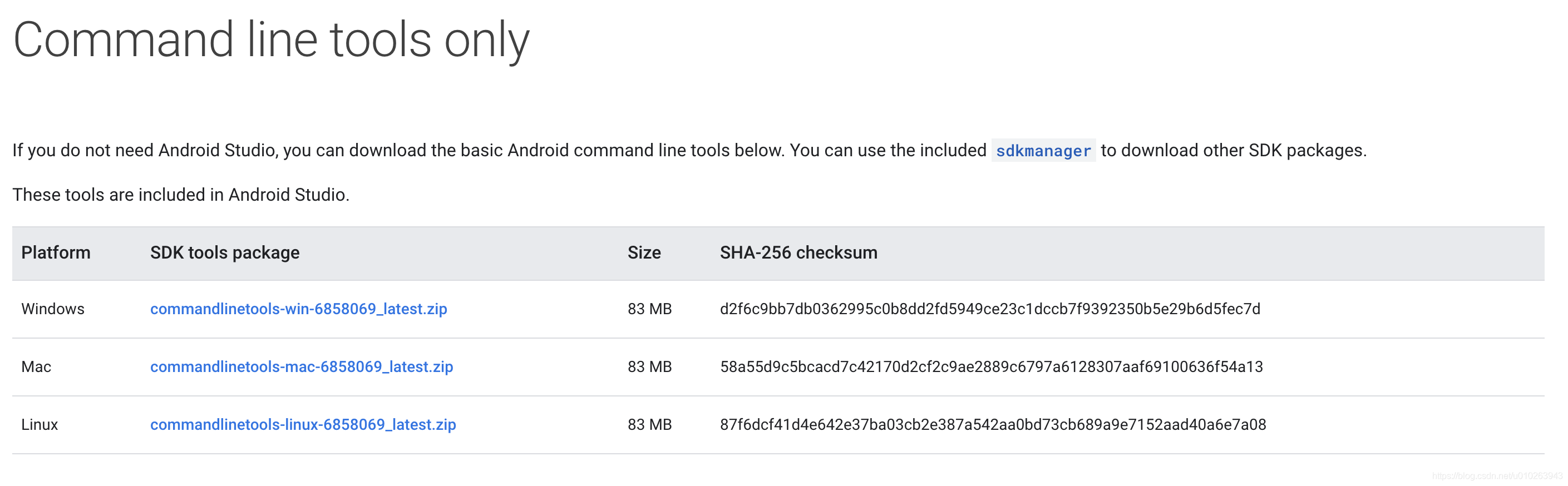Screen dimensions: 1568x486
Task: Click the Platform column header
Action: point(56,253)
